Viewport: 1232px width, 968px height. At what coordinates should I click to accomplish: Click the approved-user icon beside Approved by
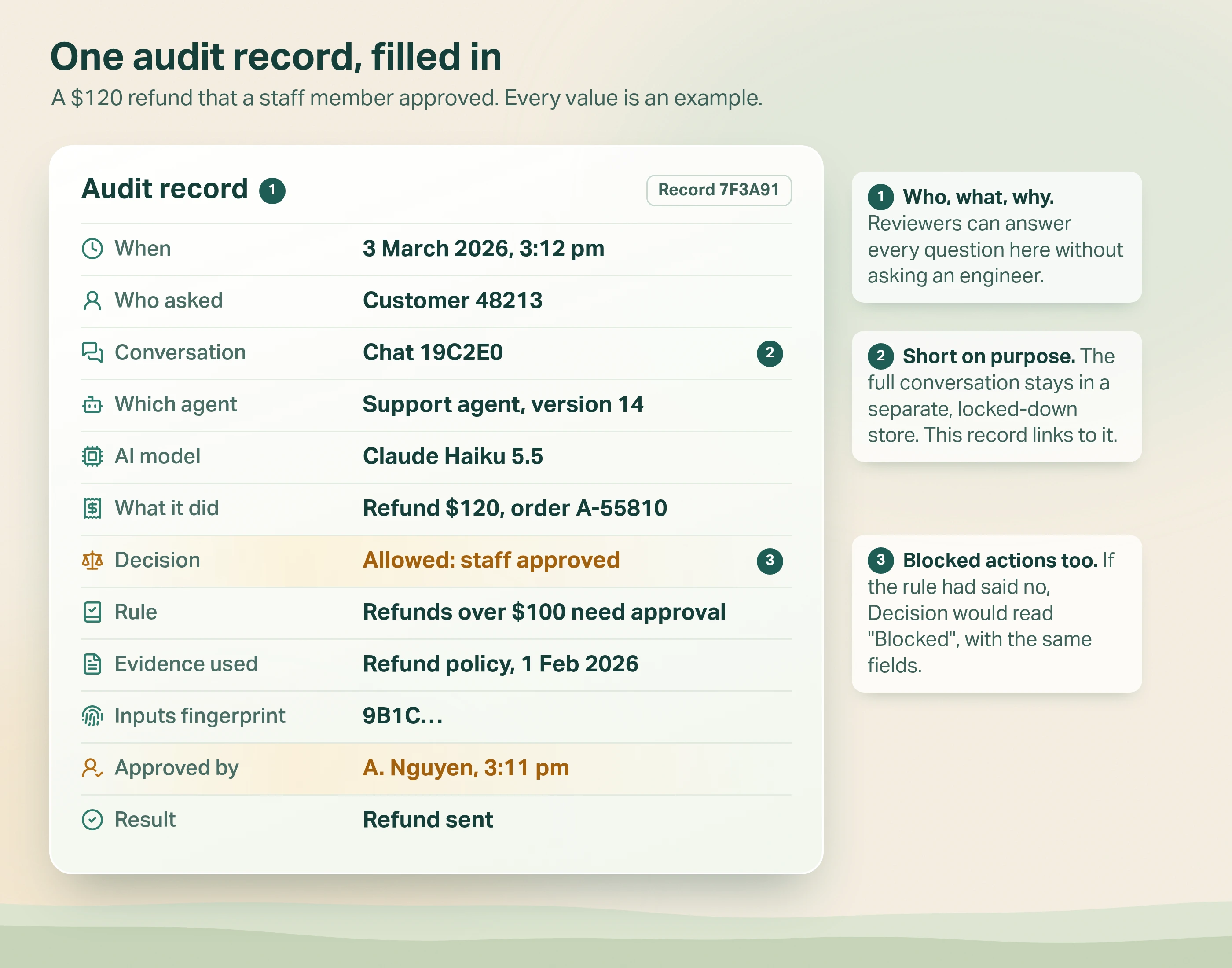pyautogui.click(x=92, y=768)
